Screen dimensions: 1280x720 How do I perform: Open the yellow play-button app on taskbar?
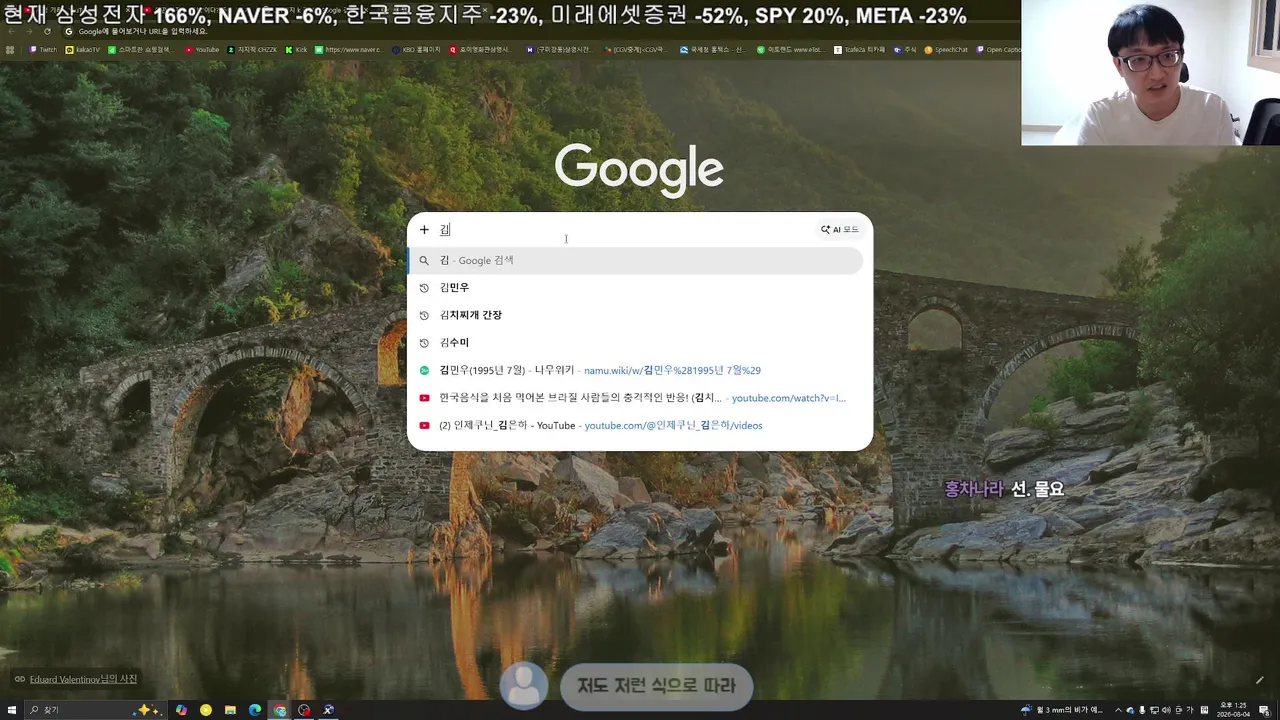[206, 710]
